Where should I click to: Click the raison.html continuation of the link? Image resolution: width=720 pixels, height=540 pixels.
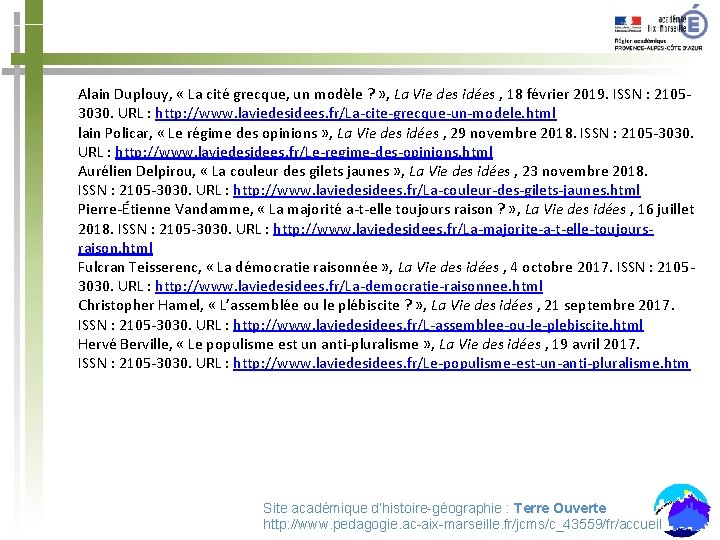[x=115, y=248]
